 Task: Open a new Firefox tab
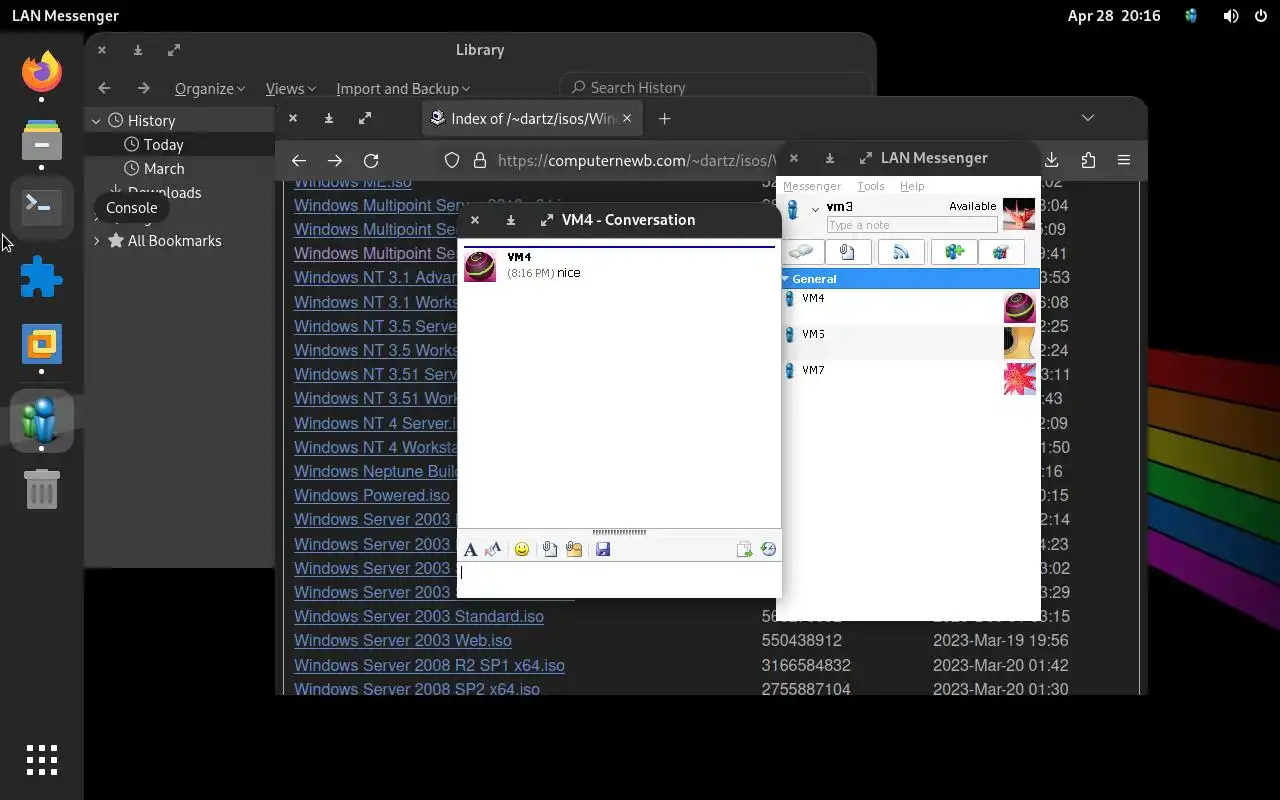[x=664, y=118]
